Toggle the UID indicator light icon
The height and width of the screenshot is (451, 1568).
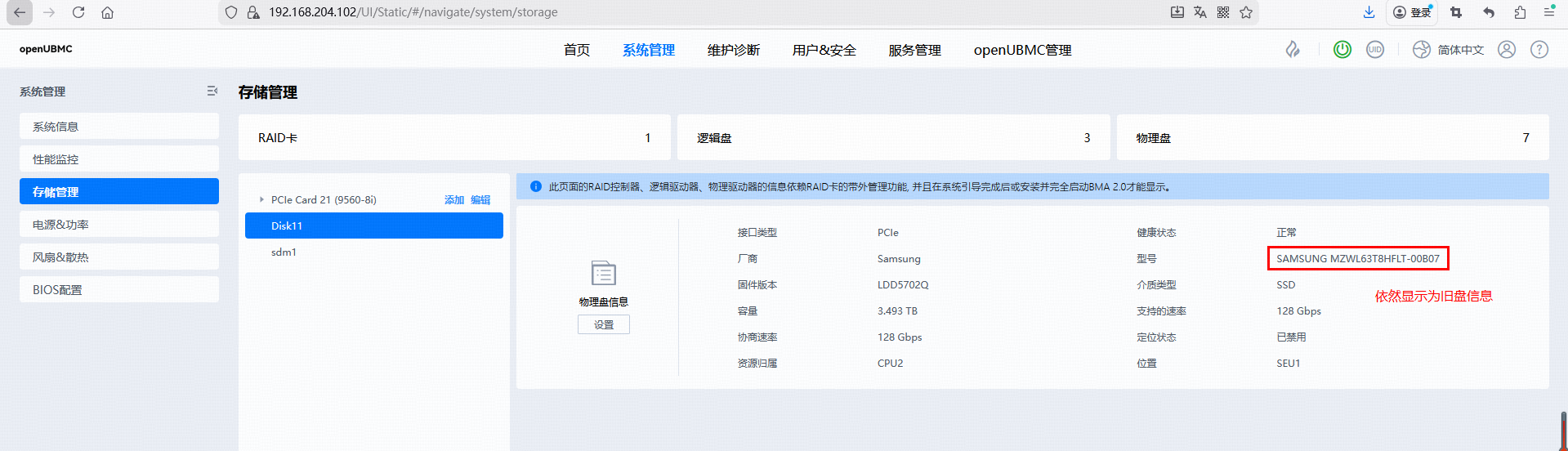tap(1375, 50)
